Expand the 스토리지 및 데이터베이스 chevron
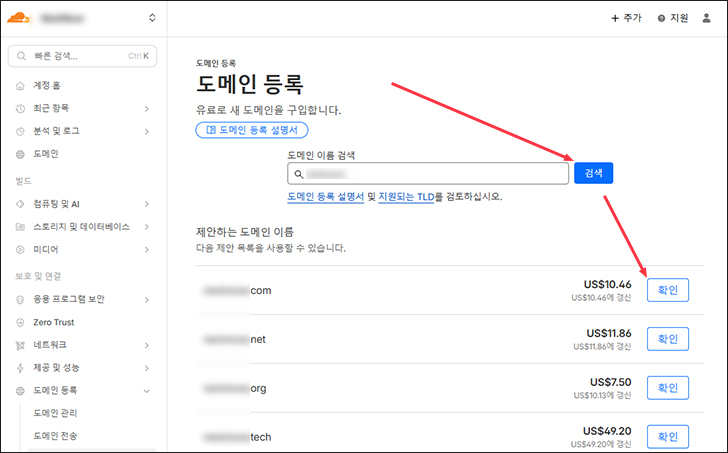The height and width of the screenshot is (453, 728). [x=147, y=227]
